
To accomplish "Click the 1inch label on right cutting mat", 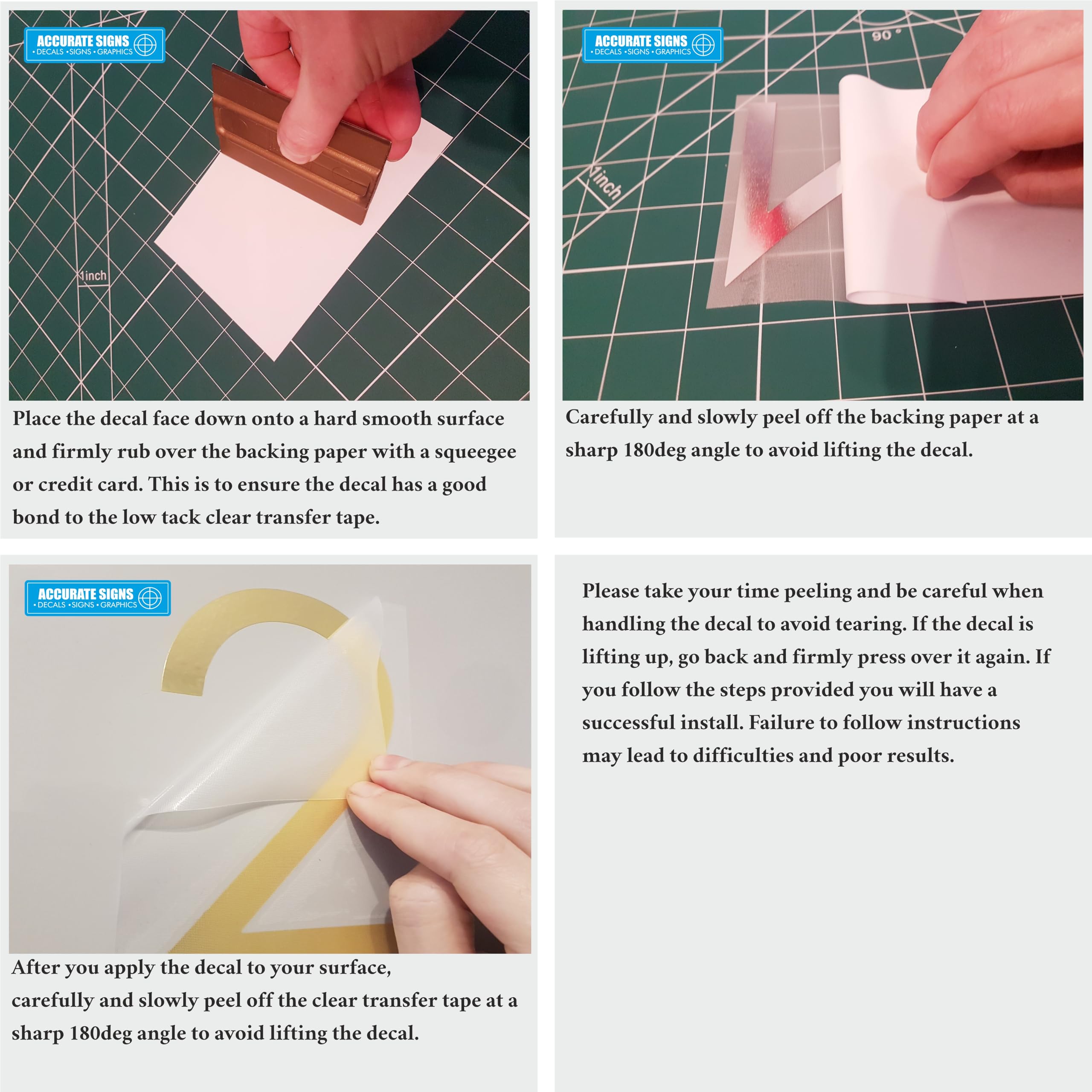I will pos(606,183).
